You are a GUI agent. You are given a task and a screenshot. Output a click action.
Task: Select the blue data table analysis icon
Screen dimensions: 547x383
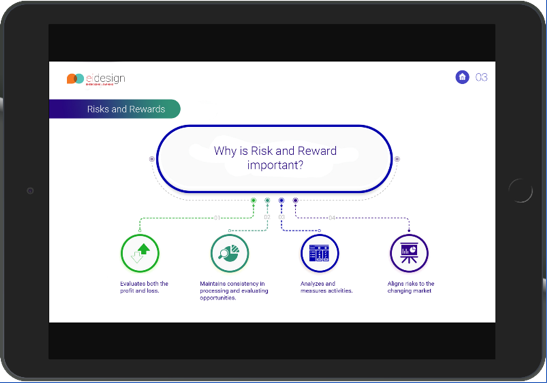coord(320,253)
